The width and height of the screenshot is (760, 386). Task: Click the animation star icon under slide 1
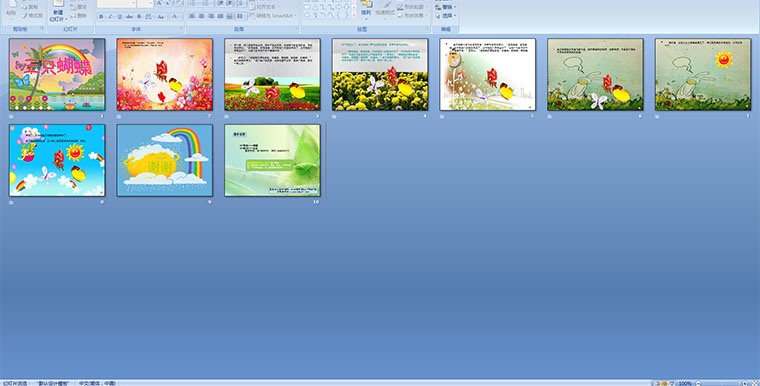click(12, 116)
